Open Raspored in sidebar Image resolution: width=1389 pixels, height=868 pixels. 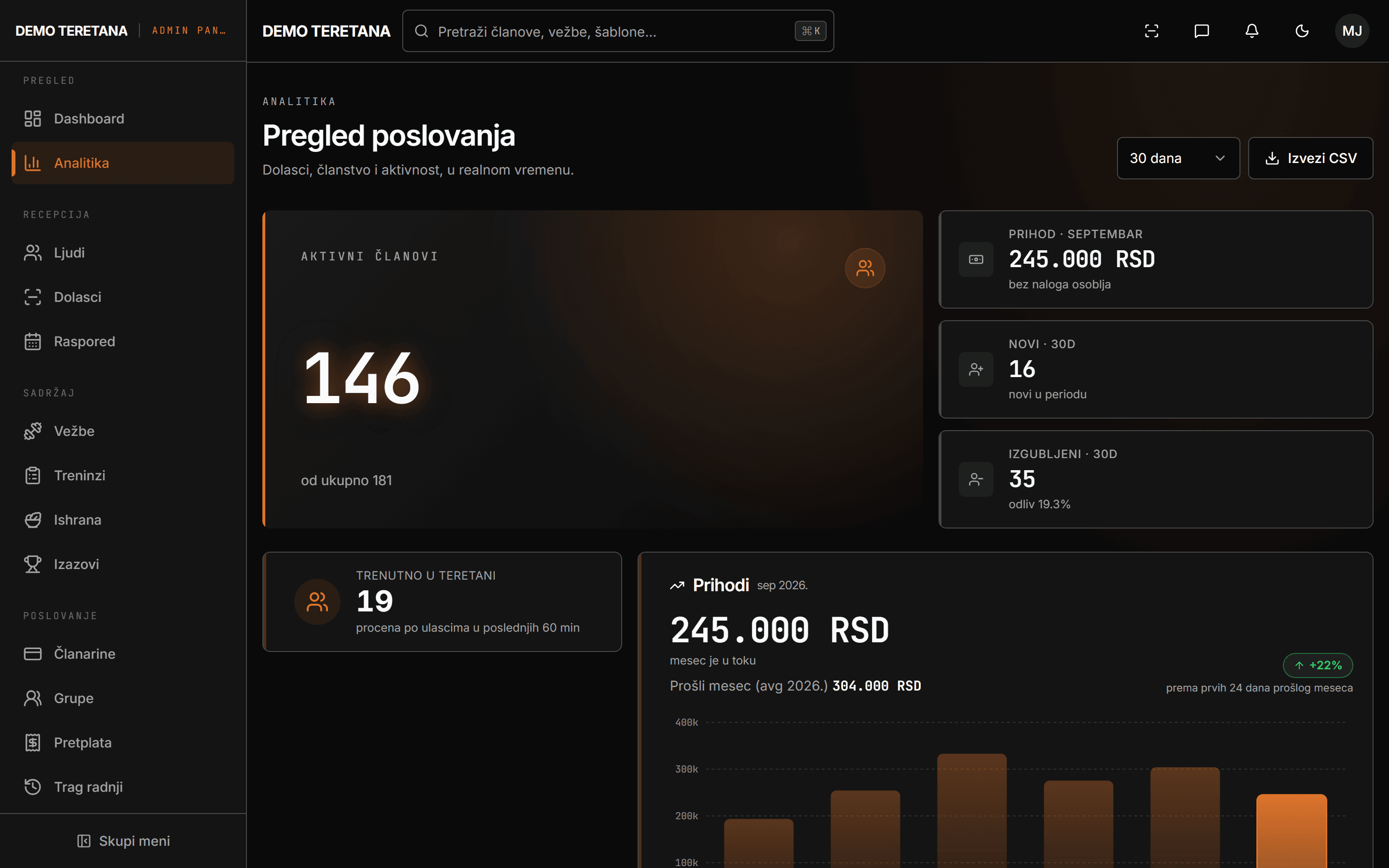pyautogui.click(x=123, y=341)
